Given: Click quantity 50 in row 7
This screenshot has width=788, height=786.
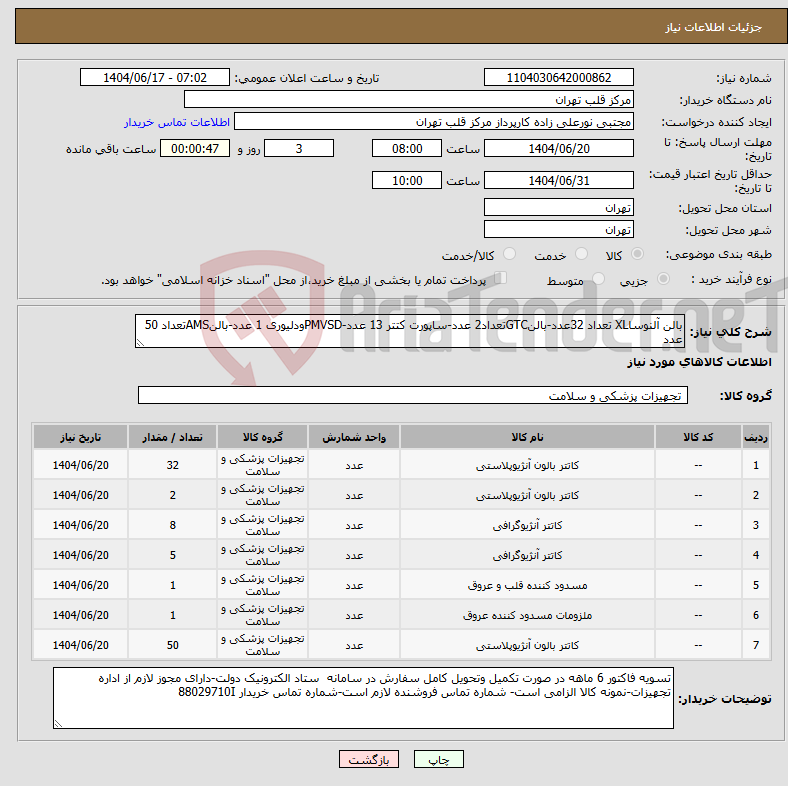Looking at the screenshot, I should (172, 645).
